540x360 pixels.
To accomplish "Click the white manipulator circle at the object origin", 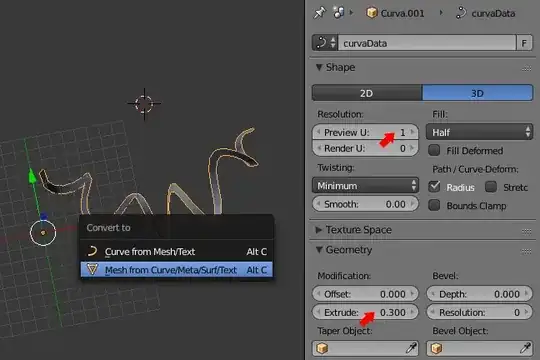I will click(x=43, y=233).
